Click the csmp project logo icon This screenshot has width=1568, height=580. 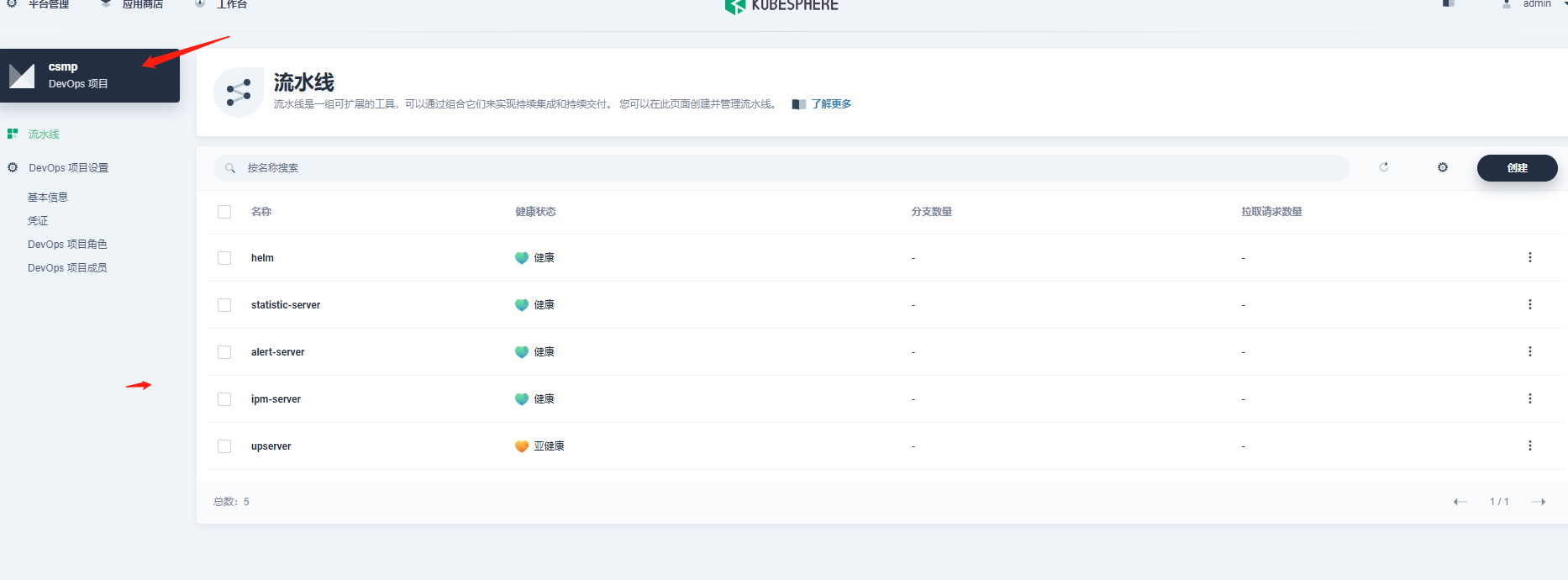click(x=22, y=76)
